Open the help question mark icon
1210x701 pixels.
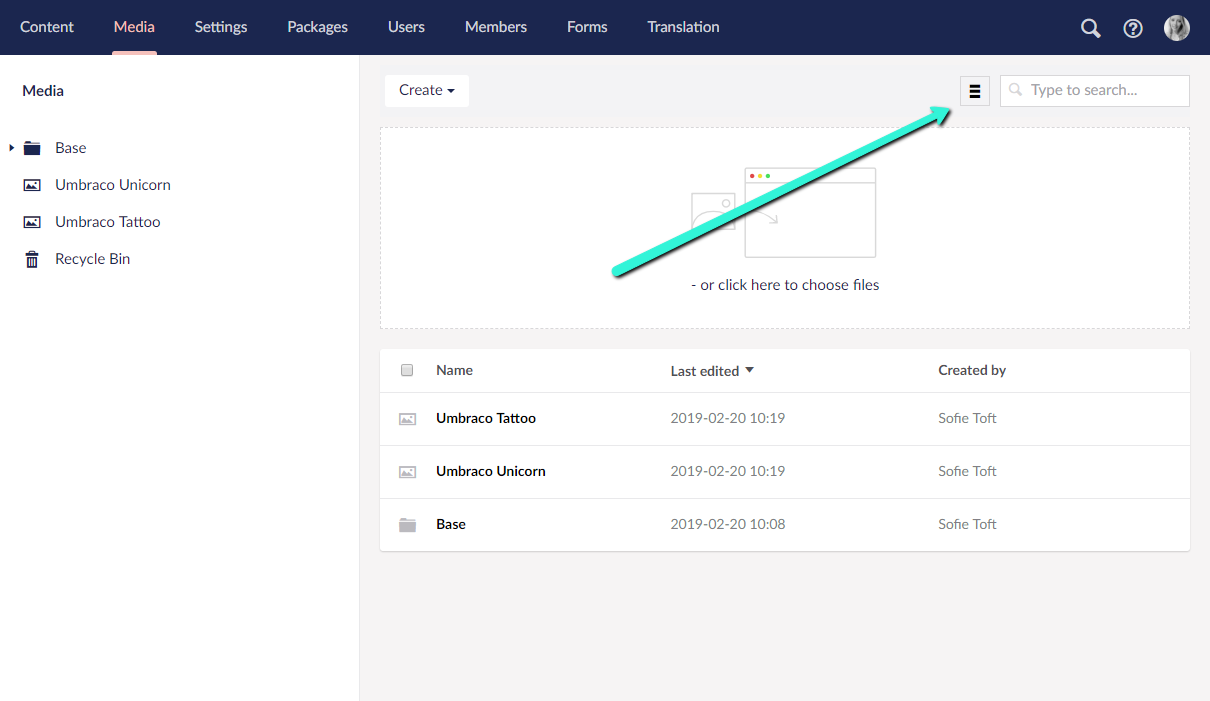click(1133, 28)
